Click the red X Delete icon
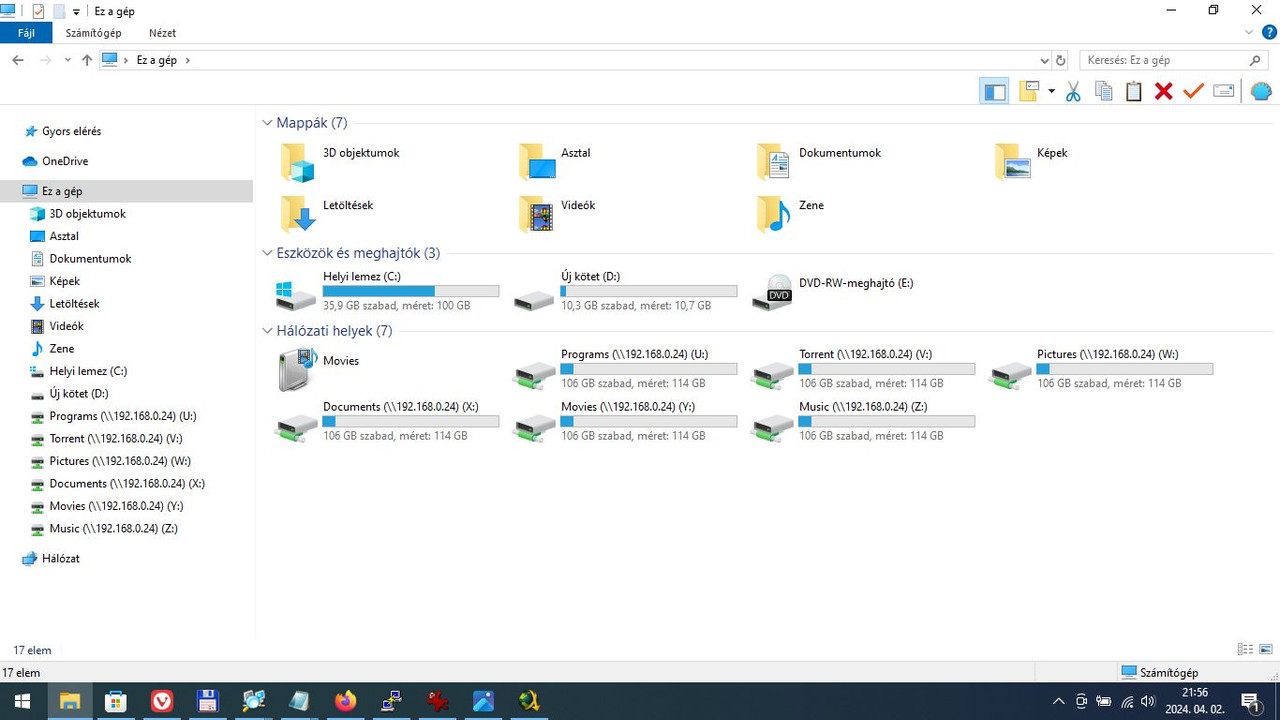This screenshot has height=720, width=1280. pyautogui.click(x=1163, y=92)
